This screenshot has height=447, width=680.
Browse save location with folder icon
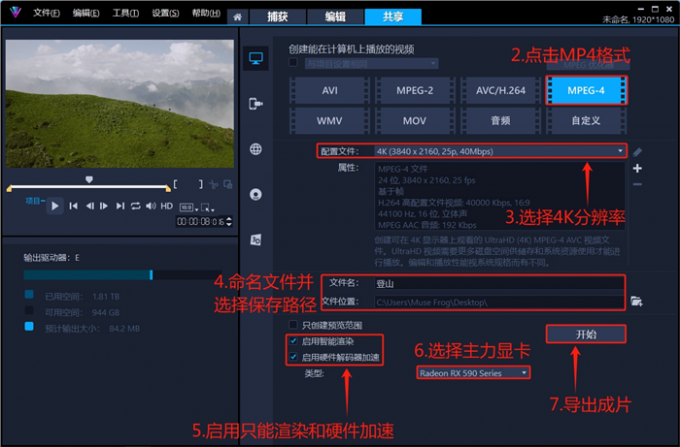pos(636,301)
